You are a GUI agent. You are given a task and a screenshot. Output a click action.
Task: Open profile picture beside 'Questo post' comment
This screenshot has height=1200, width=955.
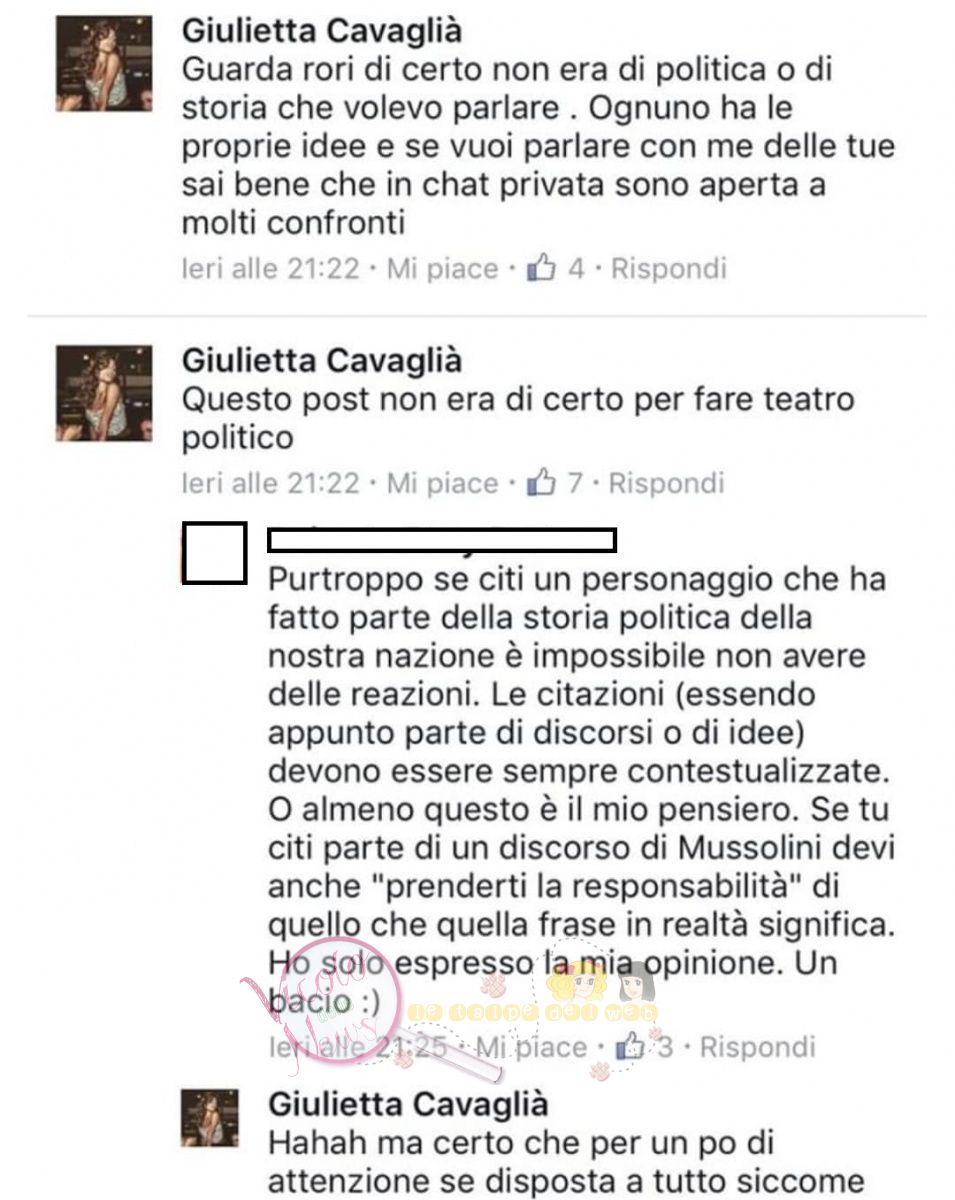[104, 393]
